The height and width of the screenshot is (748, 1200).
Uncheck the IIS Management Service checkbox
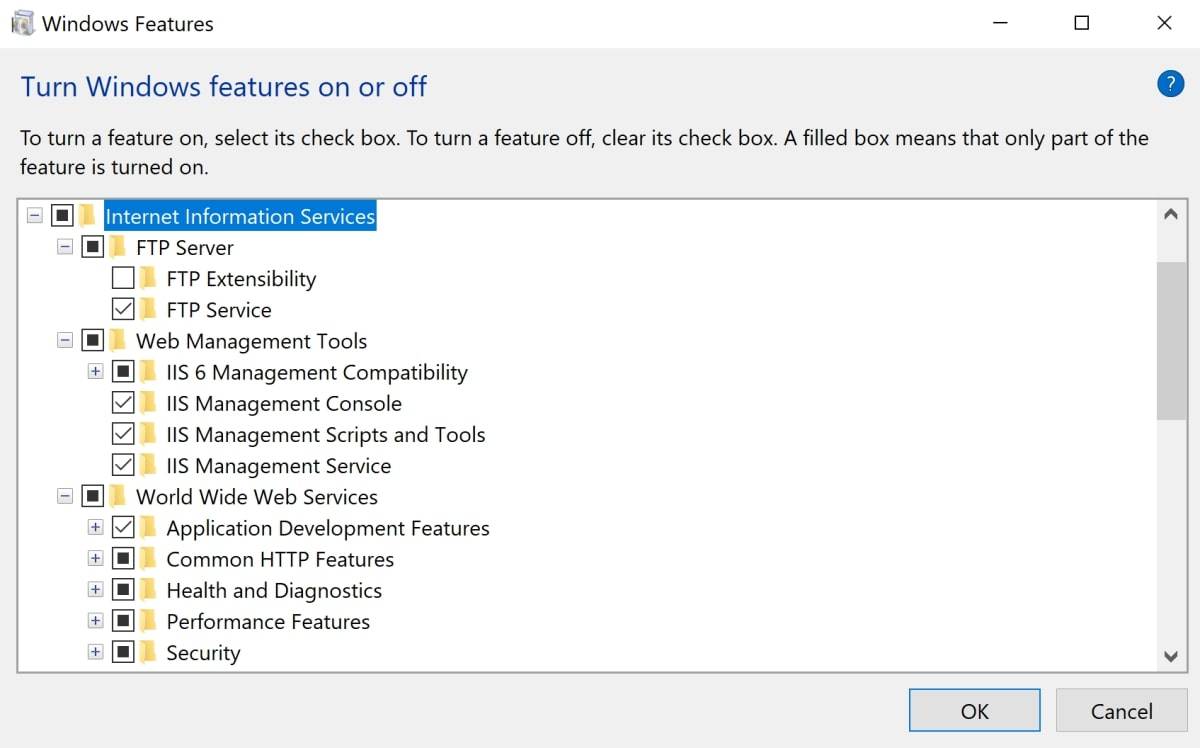pyautogui.click(x=123, y=466)
